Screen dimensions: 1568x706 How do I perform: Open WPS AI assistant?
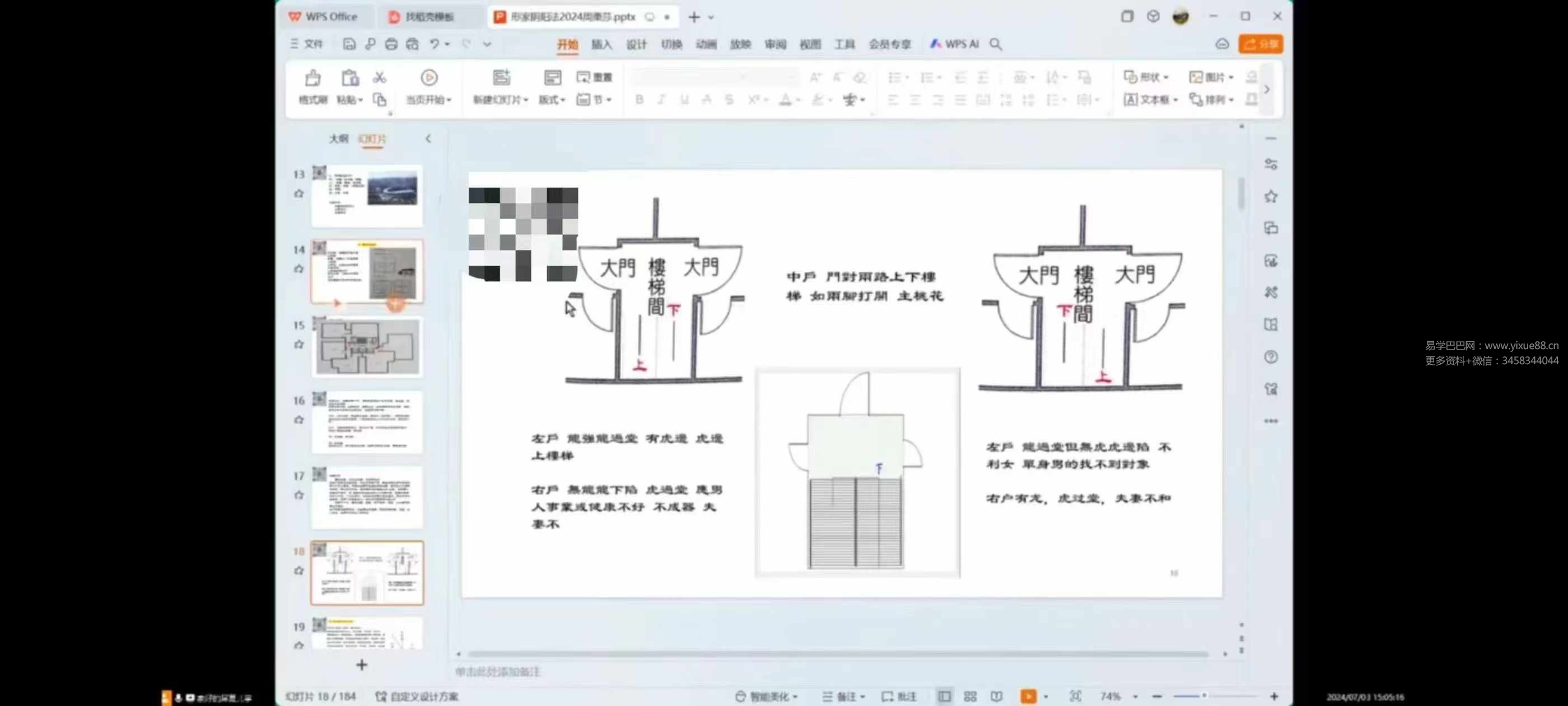(x=953, y=44)
